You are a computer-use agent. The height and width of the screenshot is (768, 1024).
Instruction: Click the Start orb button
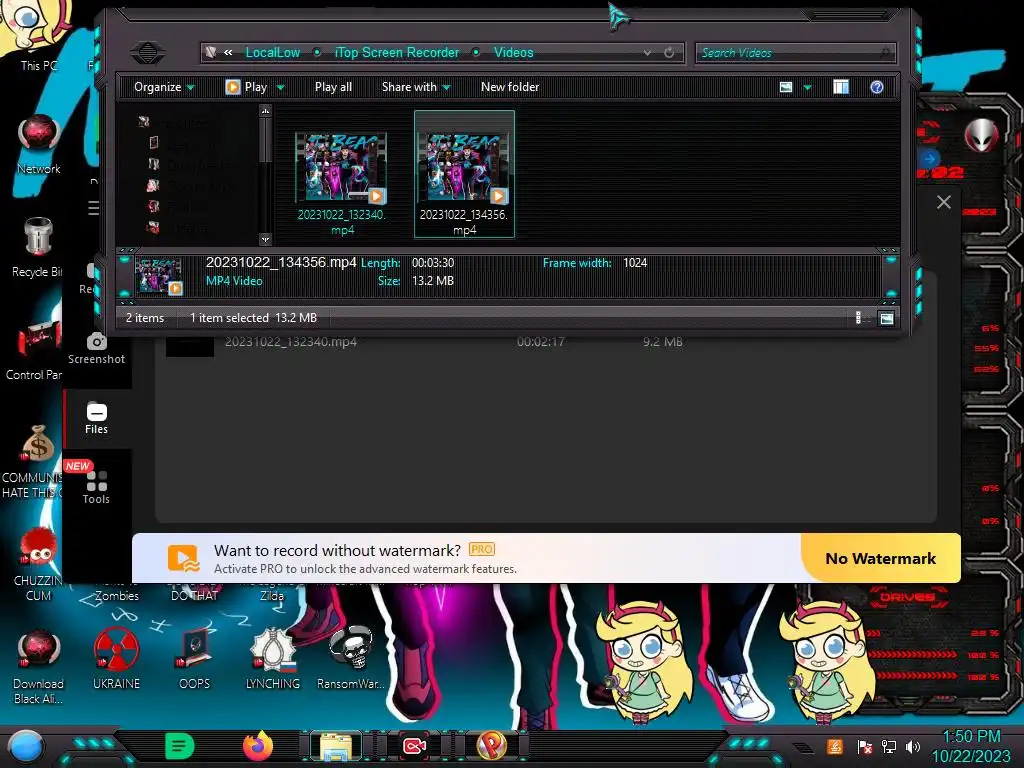pyautogui.click(x=26, y=747)
